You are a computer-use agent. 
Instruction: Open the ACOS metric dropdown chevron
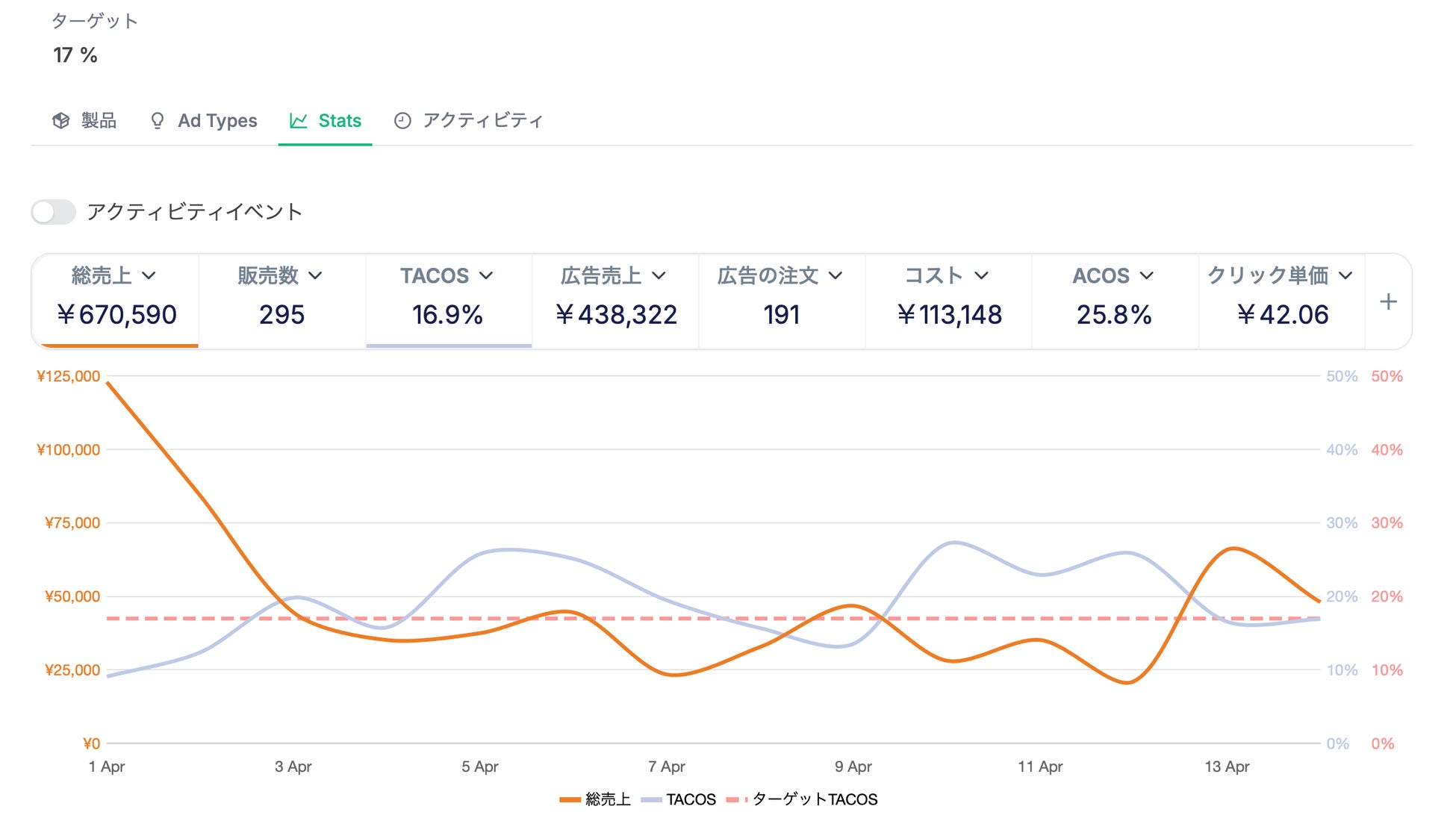point(1147,276)
